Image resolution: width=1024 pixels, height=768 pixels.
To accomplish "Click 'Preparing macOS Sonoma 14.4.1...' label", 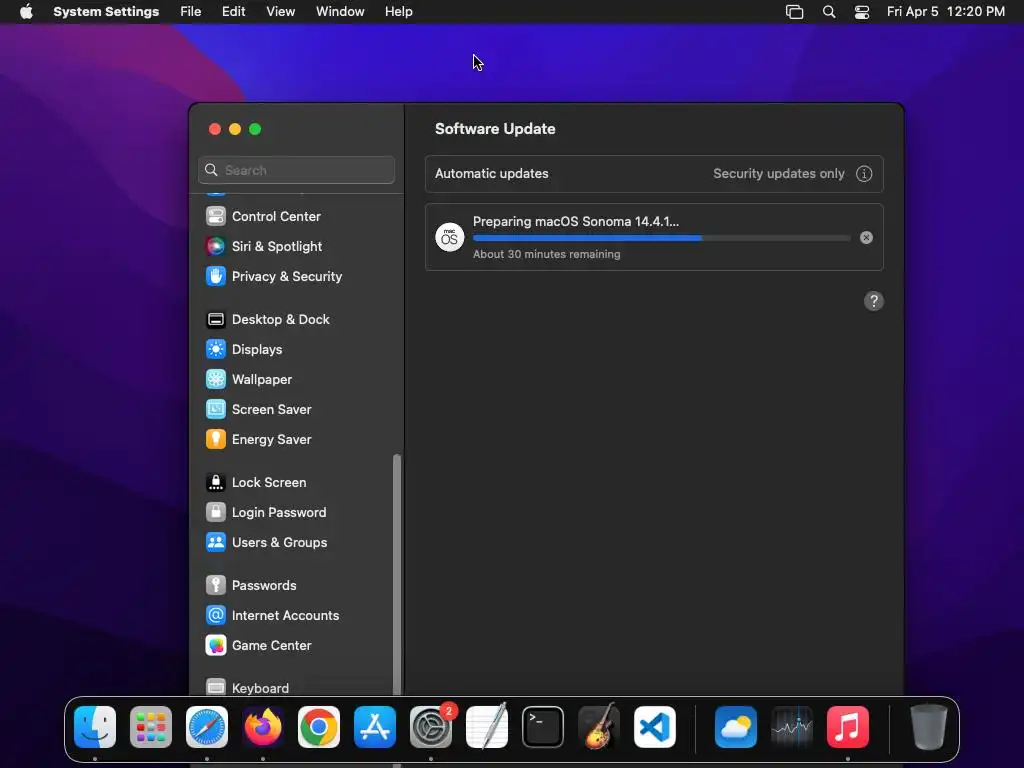I will click(576, 221).
